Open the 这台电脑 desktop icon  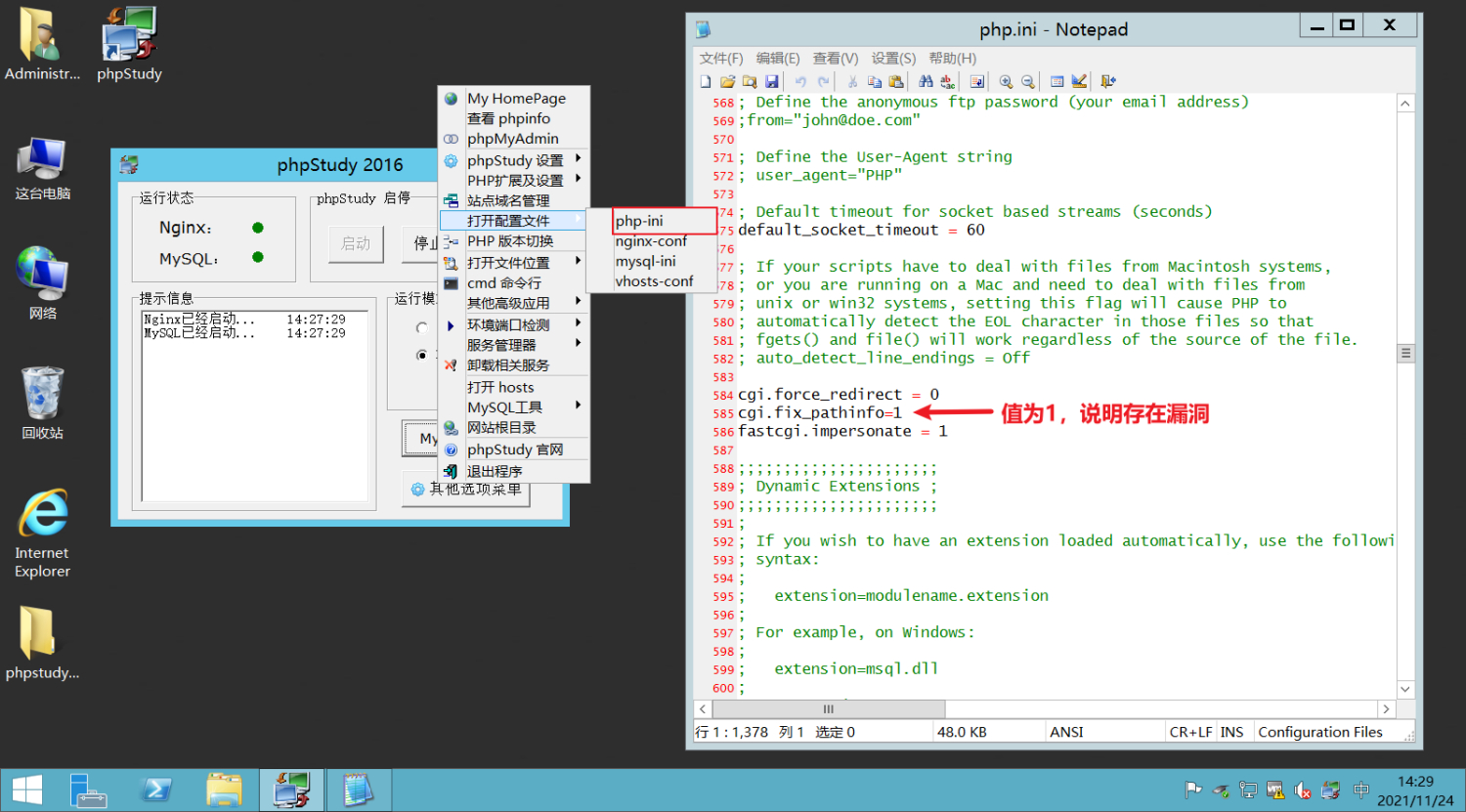pos(42,168)
